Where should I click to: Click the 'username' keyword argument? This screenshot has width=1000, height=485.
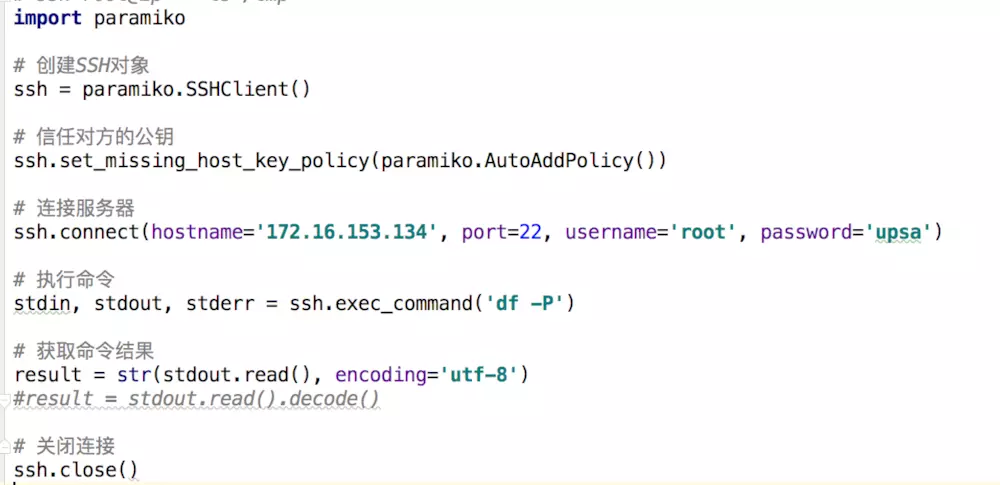coord(611,232)
